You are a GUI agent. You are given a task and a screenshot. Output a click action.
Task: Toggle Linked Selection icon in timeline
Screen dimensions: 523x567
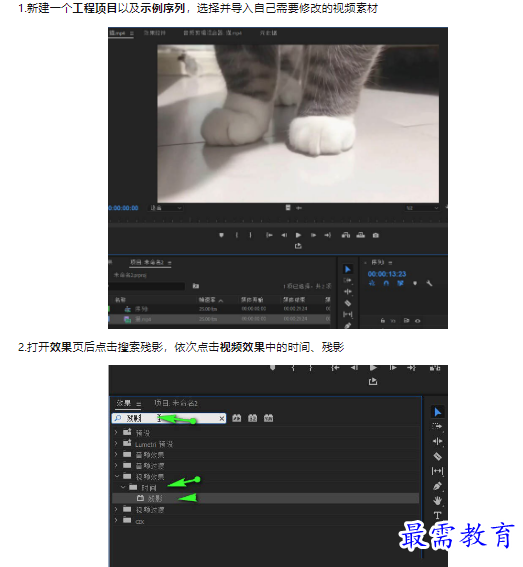[x=400, y=284]
